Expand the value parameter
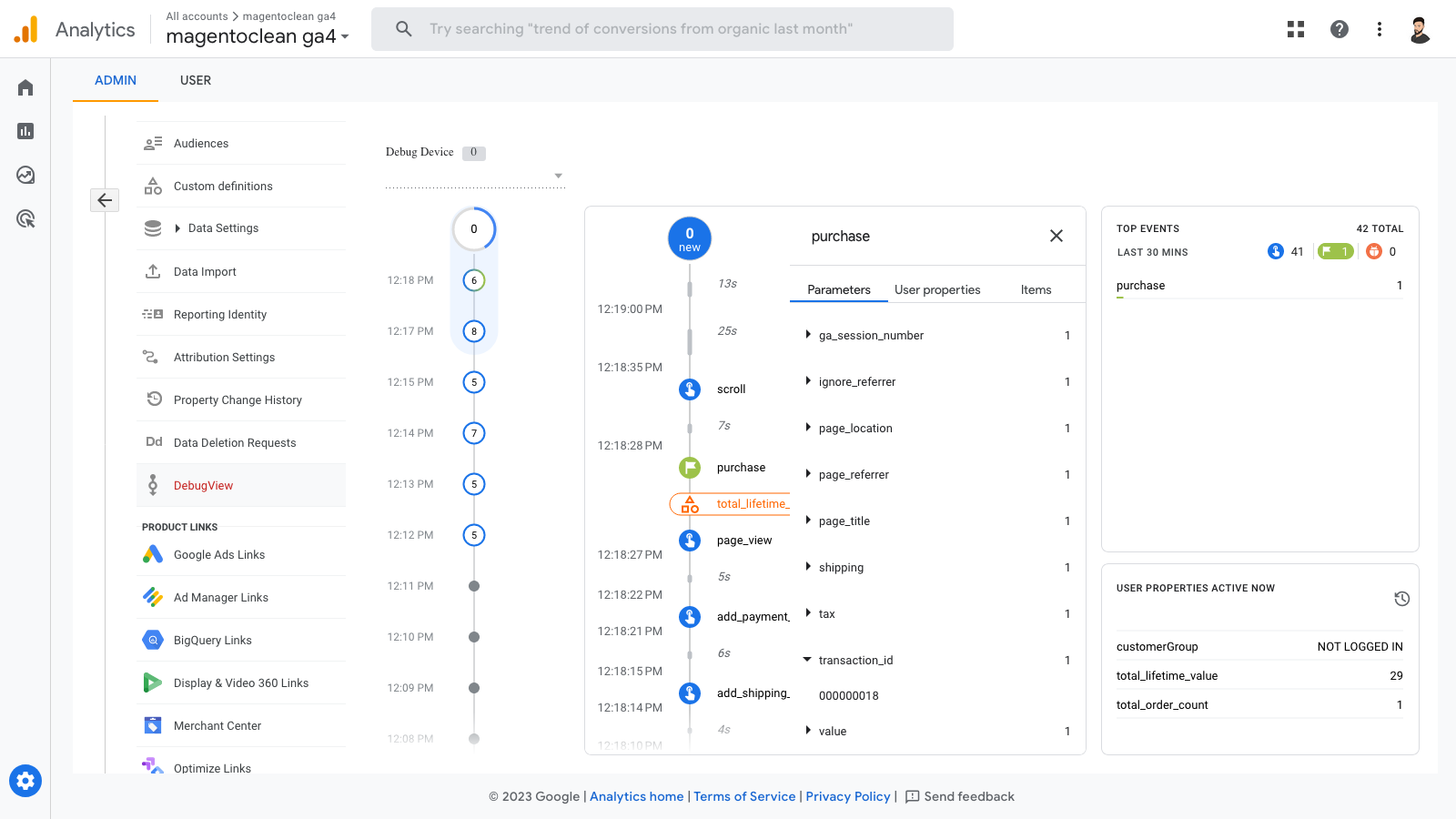Viewport: 1456px width, 819px height. pos(808,731)
